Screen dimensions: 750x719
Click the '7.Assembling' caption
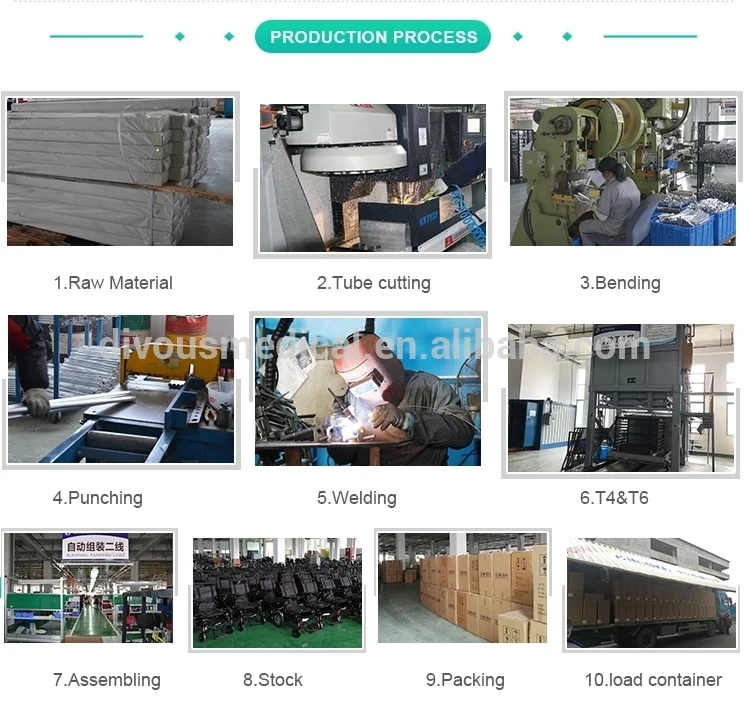107,680
